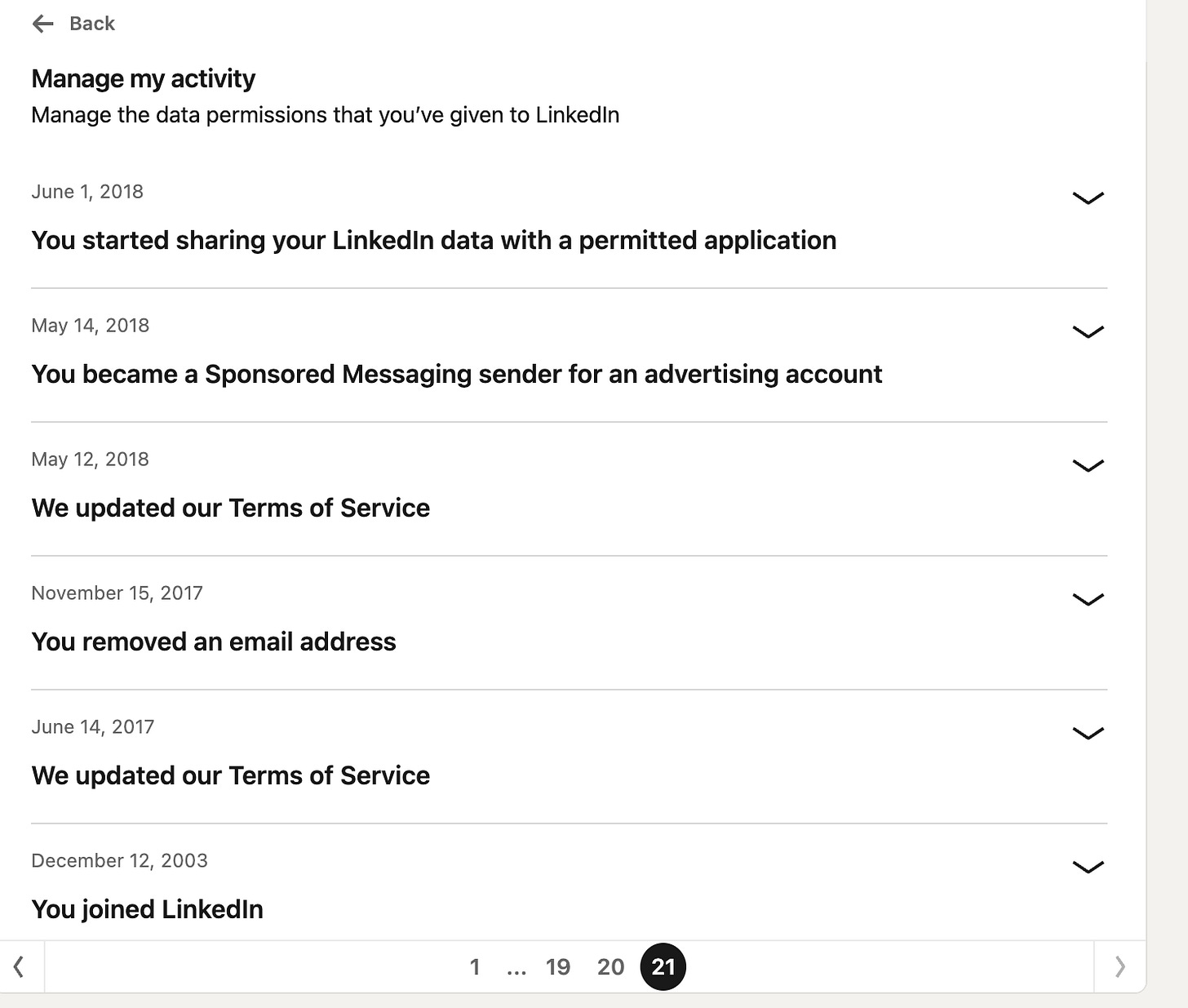Go to the Back link text

(x=92, y=24)
